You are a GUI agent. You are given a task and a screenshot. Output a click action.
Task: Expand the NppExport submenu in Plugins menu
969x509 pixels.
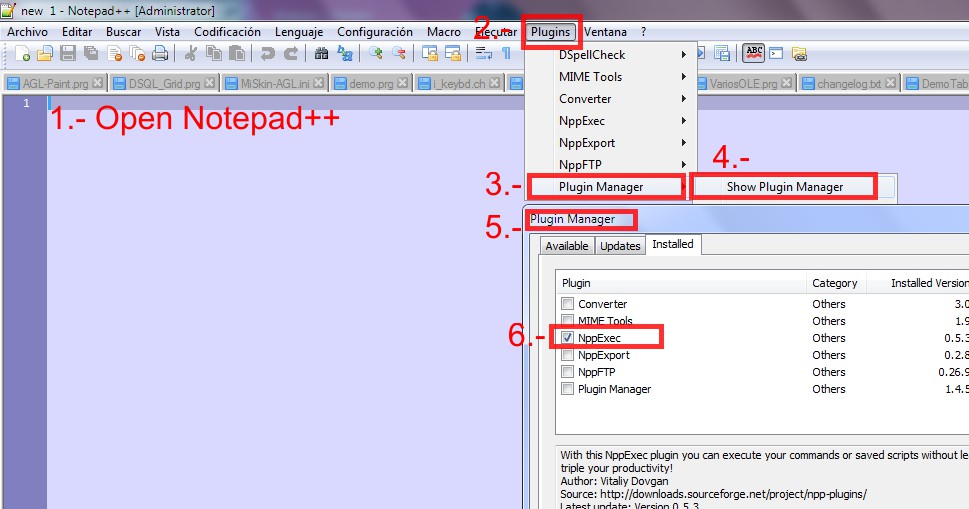click(x=611, y=143)
